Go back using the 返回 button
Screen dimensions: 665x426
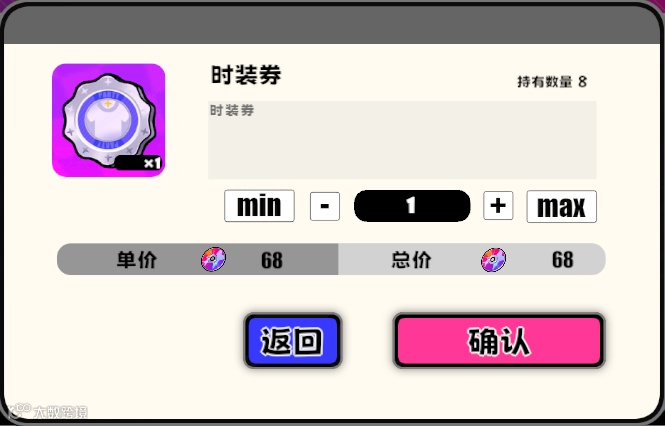tap(293, 341)
